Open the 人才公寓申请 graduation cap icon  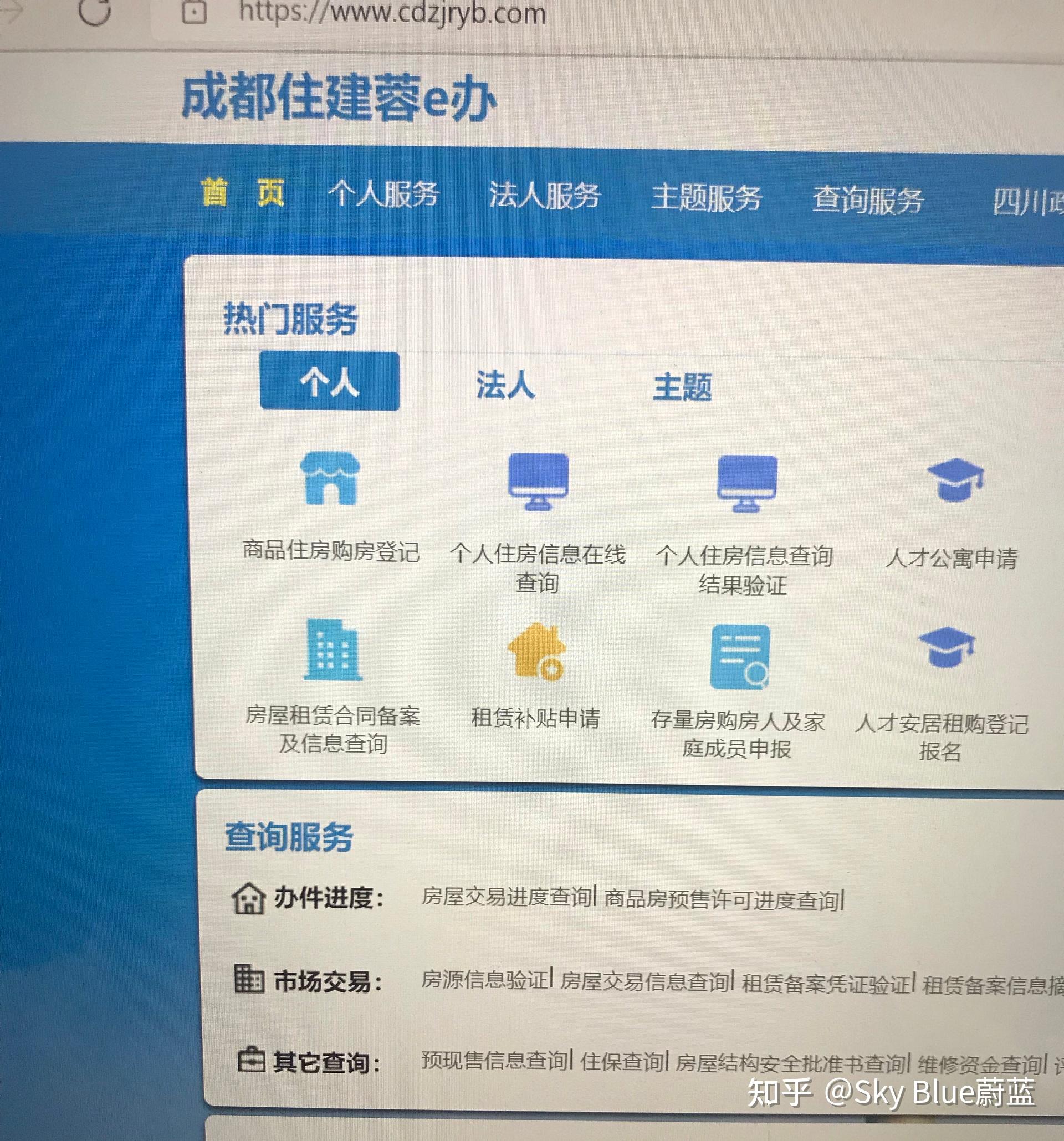[955, 480]
